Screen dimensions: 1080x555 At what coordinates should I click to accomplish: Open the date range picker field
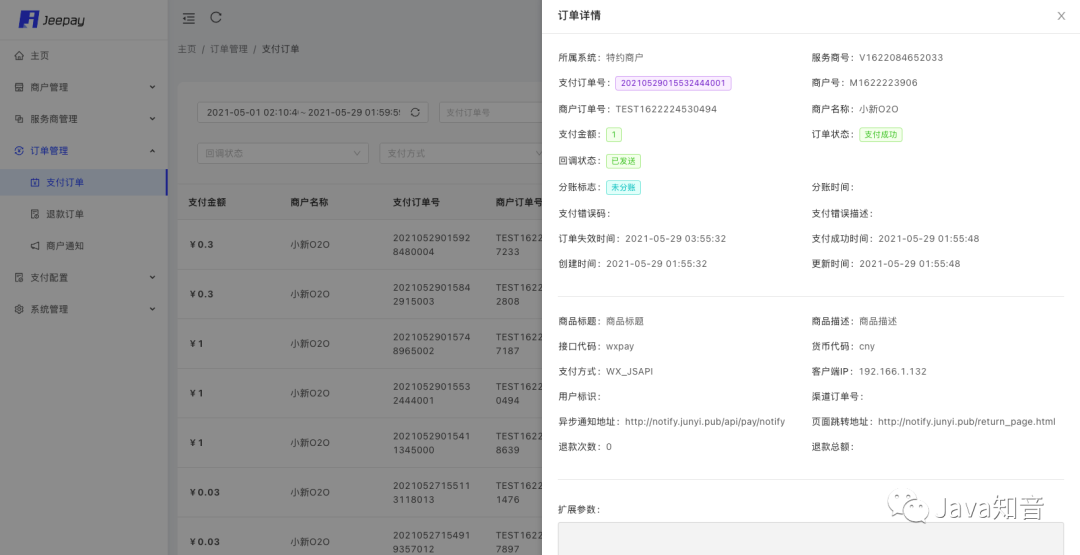313,112
